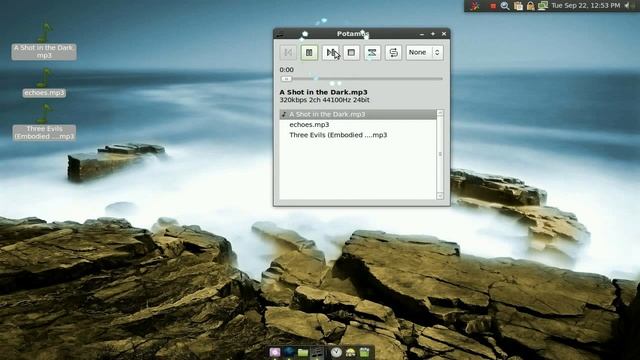The width and height of the screenshot is (640, 360).
Task: Click the playlist vertical scrollbar
Action: pyautogui.click(x=440, y=154)
